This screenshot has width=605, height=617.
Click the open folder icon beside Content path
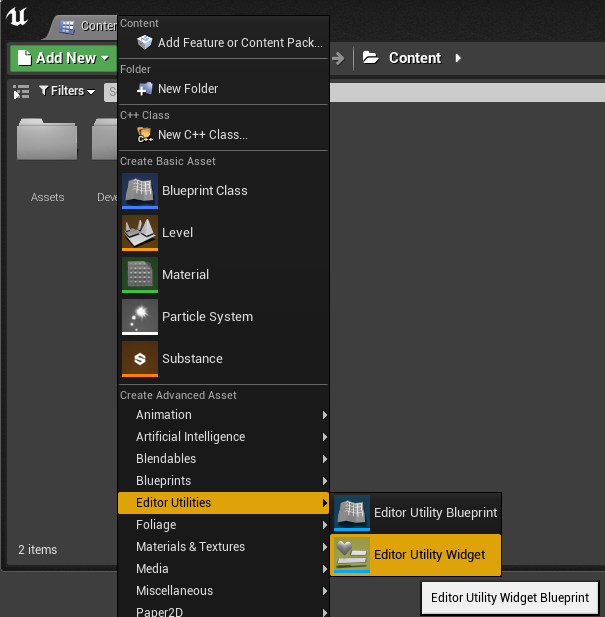coord(371,58)
